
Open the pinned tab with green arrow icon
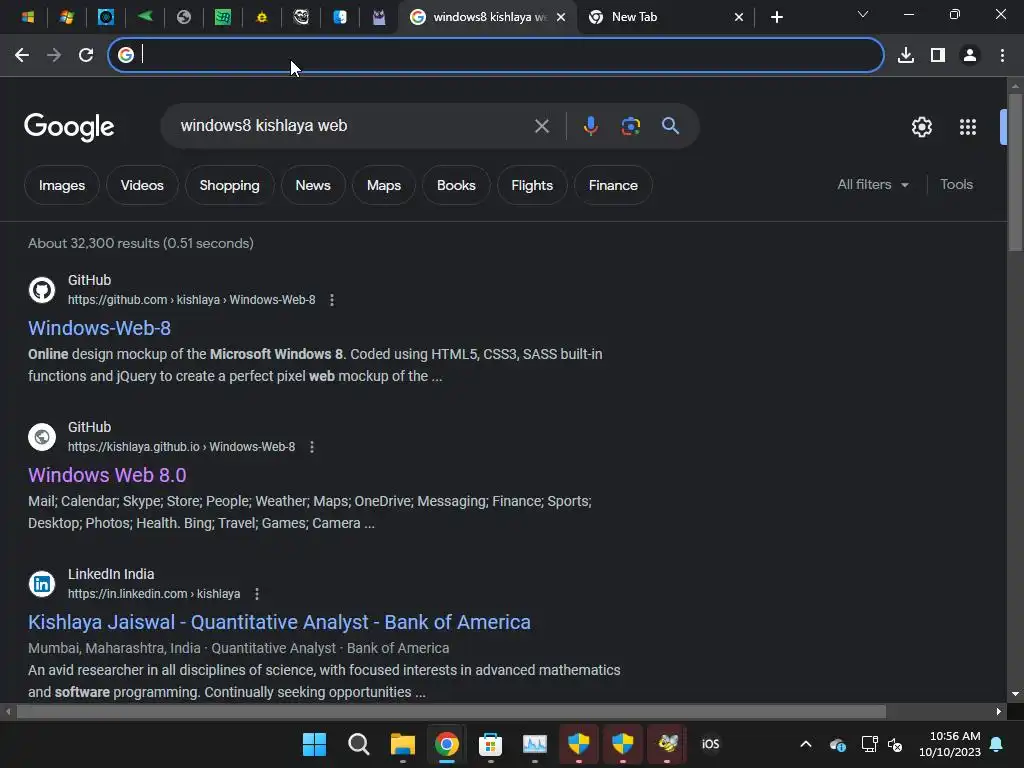[x=145, y=17]
